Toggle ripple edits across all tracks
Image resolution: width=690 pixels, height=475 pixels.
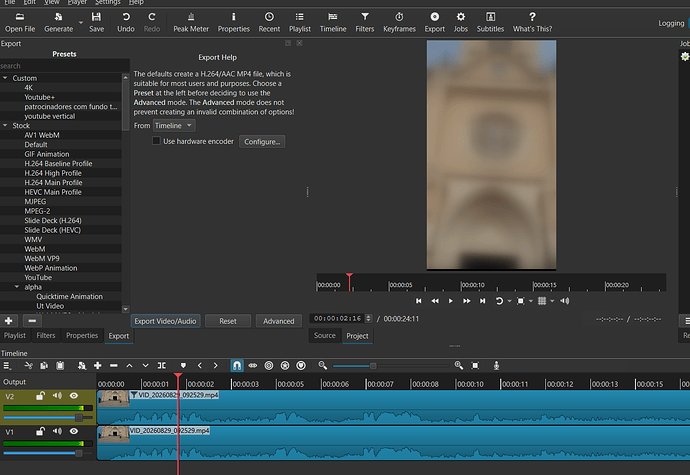pyautogui.click(x=285, y=365)
